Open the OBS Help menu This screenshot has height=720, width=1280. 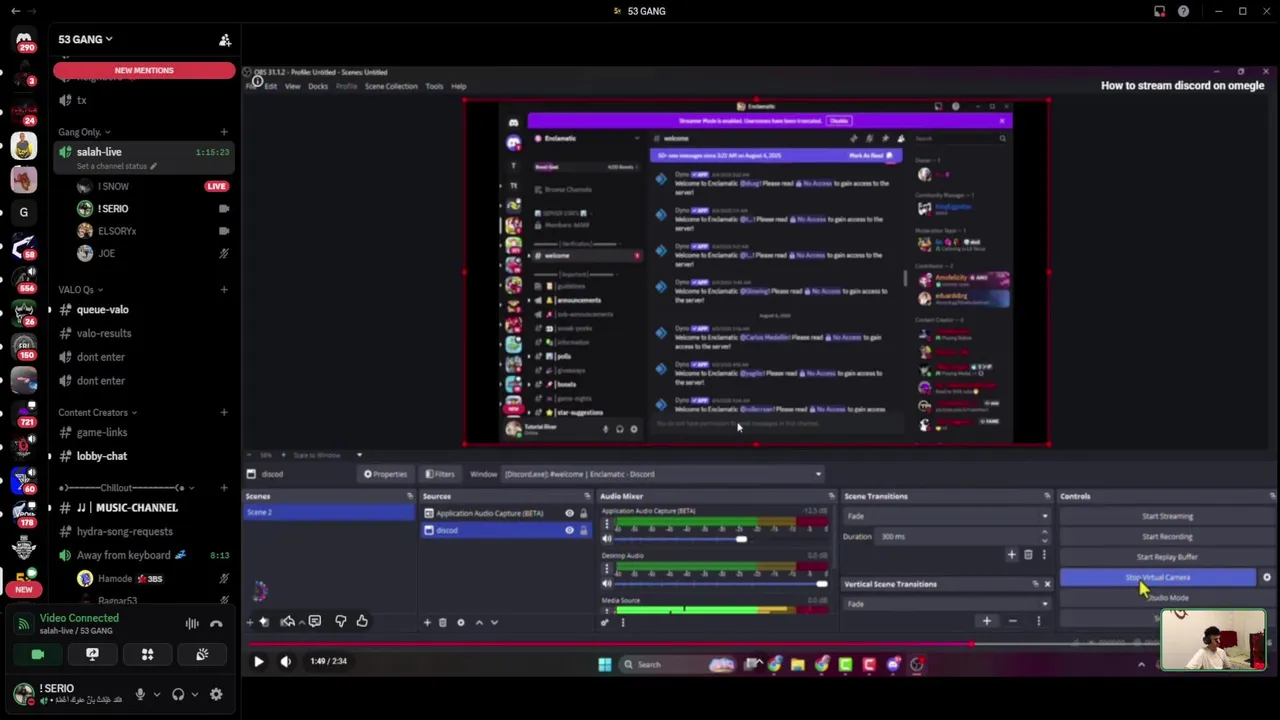458,86
